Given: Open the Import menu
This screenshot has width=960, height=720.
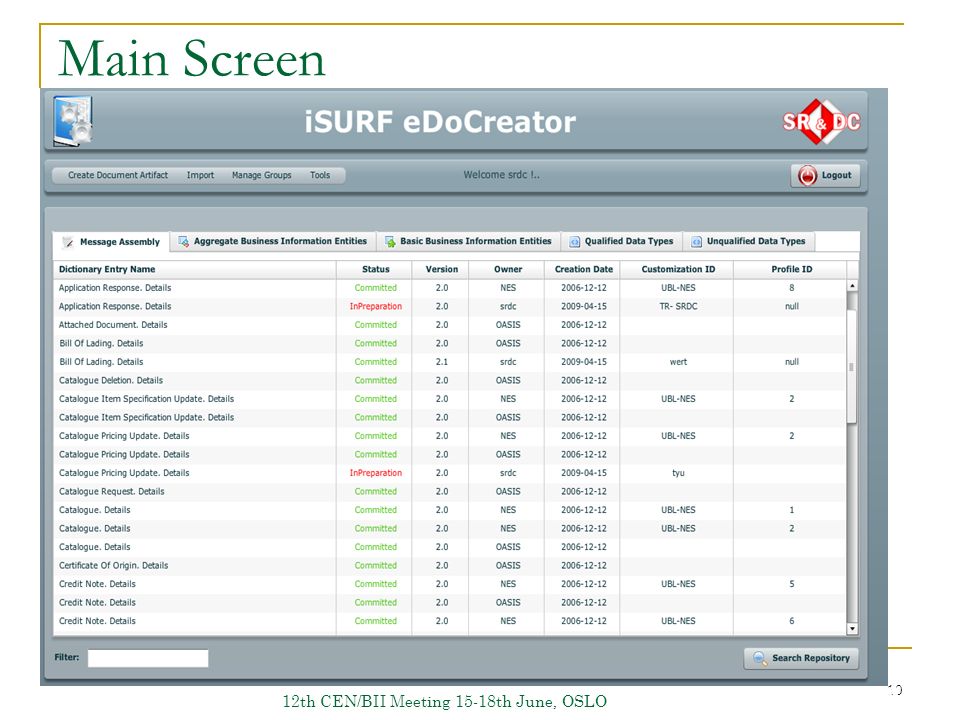Looking at the screenshot, I should point(200,175).
